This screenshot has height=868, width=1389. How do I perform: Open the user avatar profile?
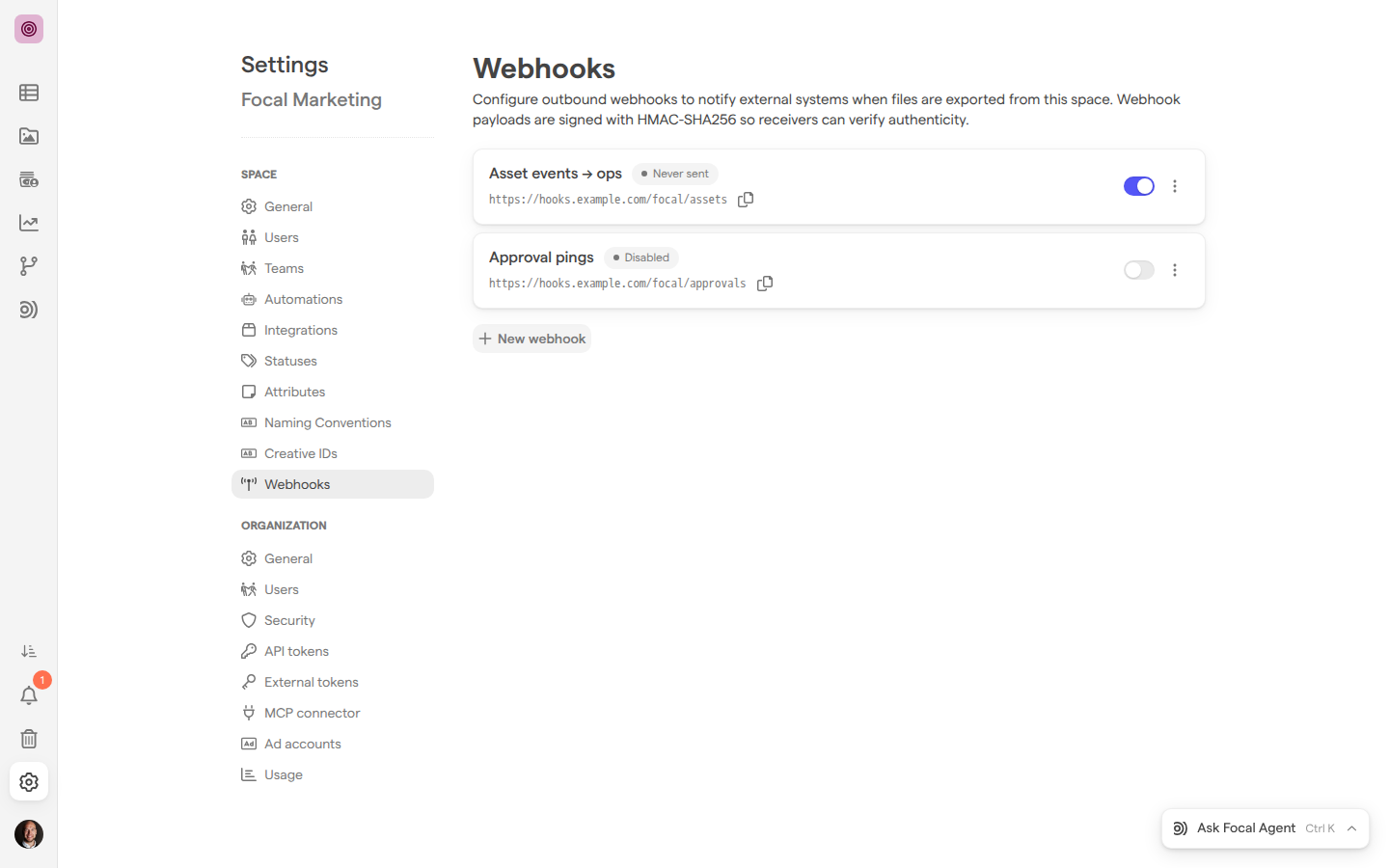(x=29, y=834)
